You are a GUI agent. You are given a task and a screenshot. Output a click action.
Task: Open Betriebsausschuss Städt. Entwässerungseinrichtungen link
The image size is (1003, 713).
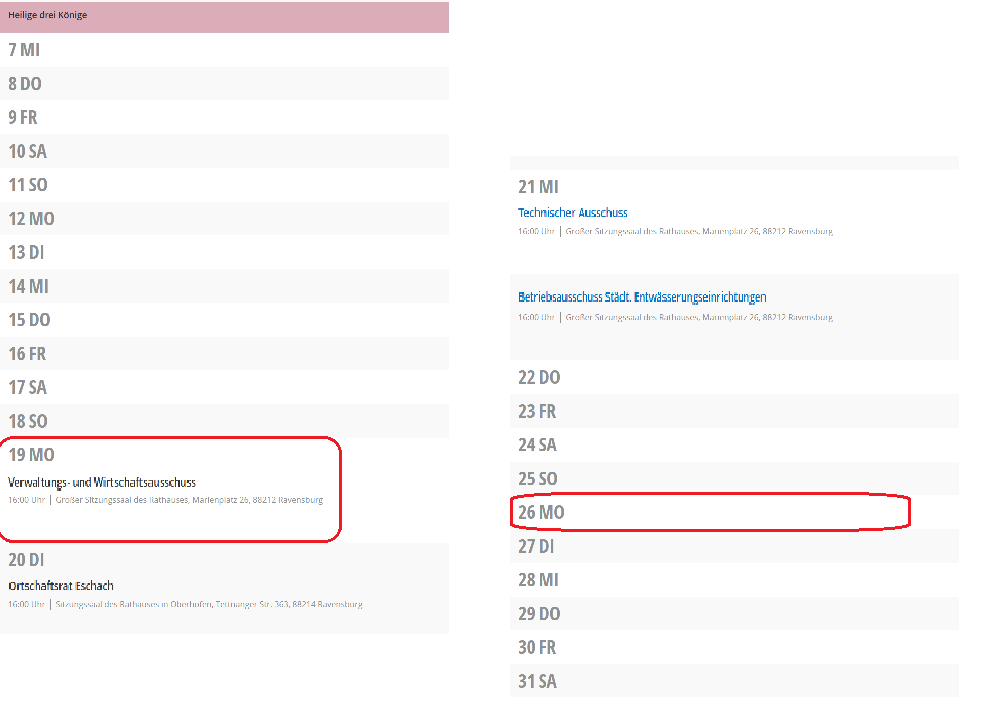tap(642, 297)
